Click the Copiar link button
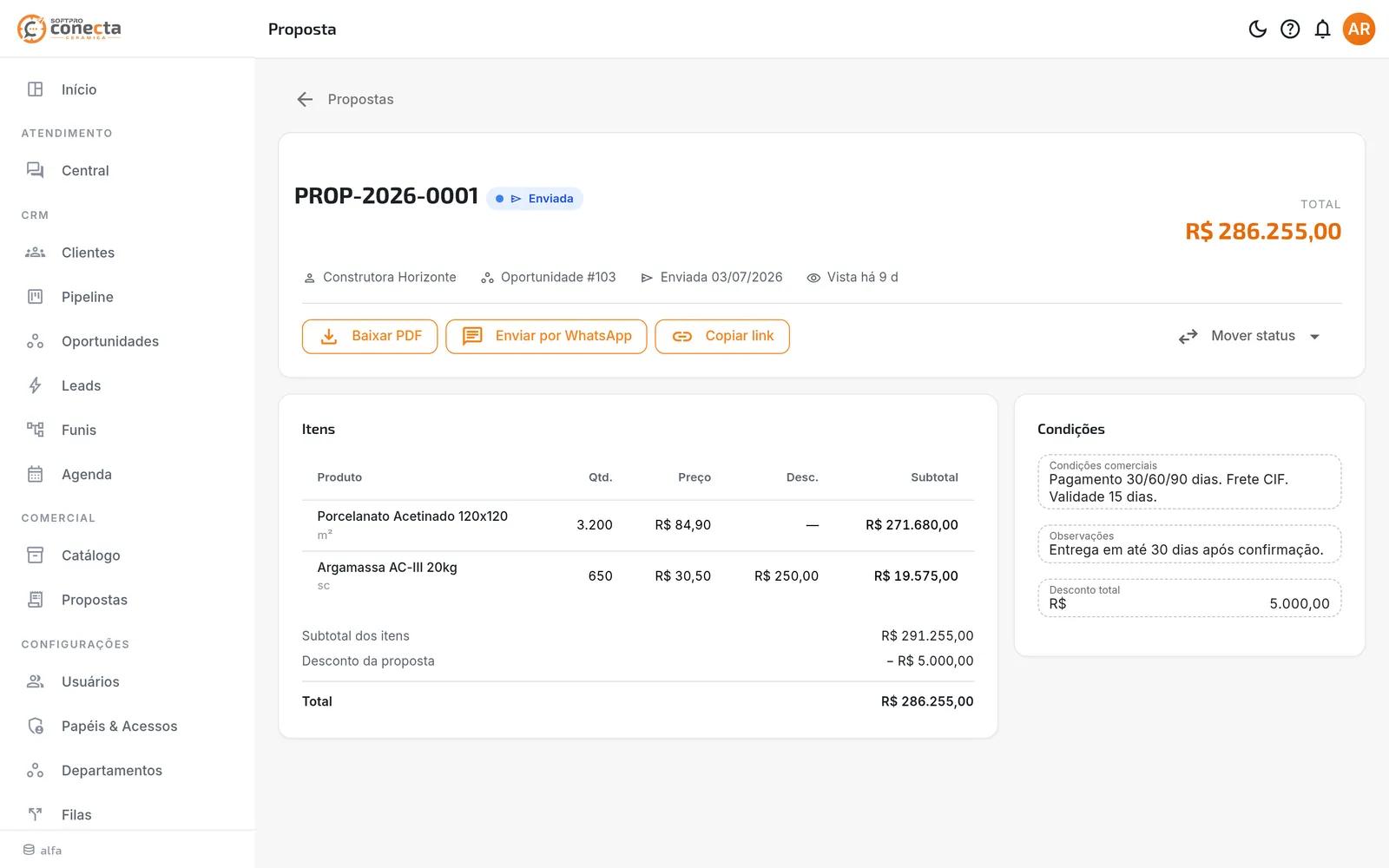The width and height of the screenshot is (1389, 868). click(x=722, y=336)
